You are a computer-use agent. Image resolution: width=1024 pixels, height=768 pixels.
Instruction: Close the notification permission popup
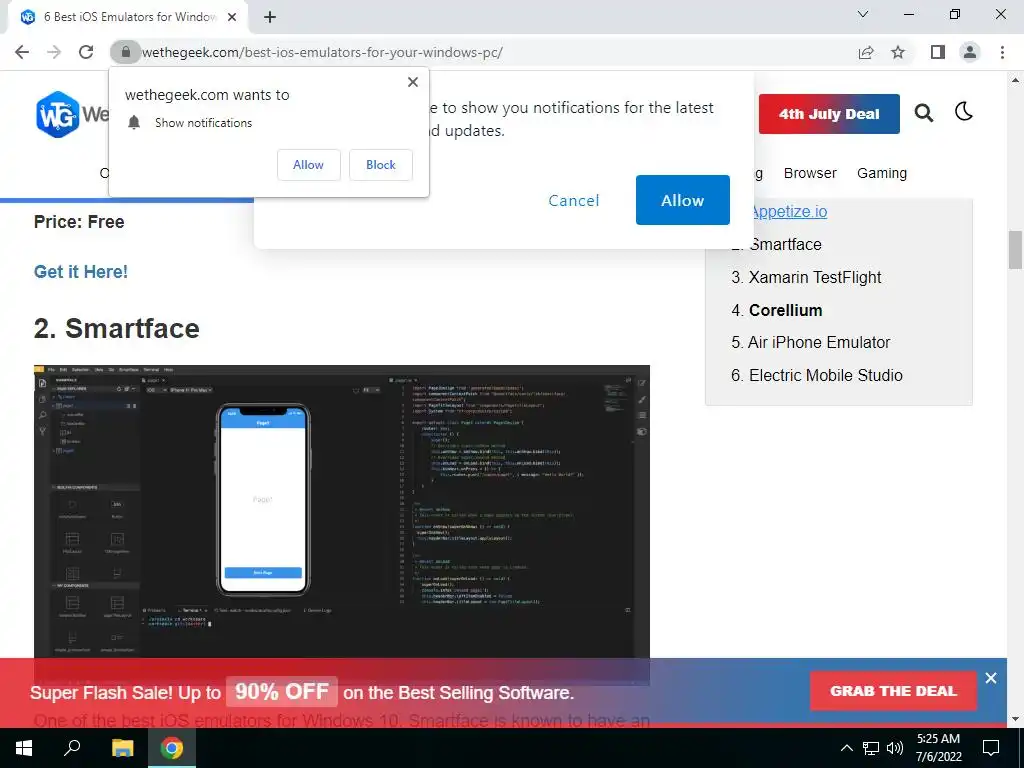coord(413,82)
